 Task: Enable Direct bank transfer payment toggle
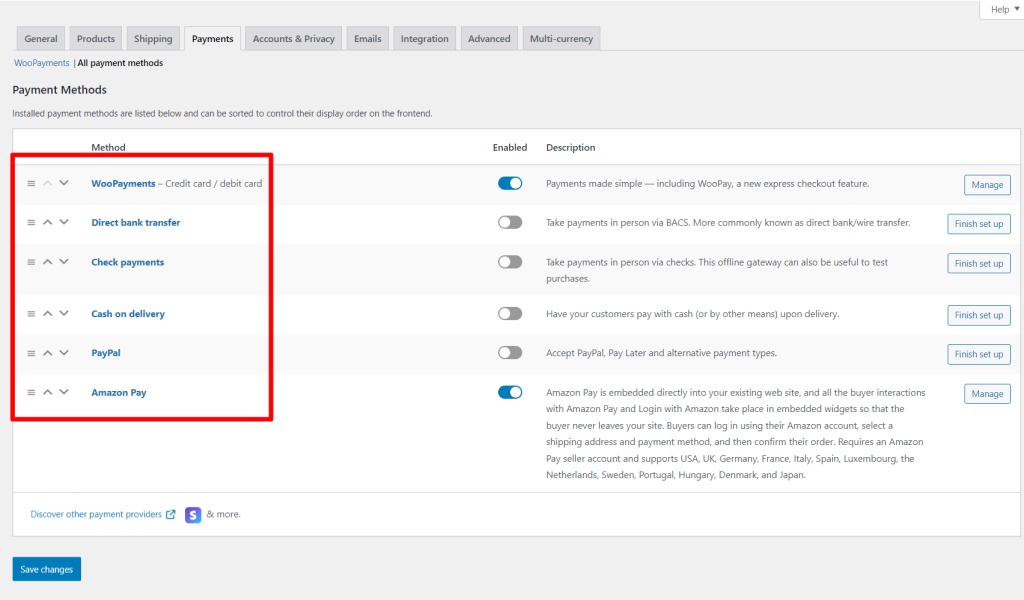tap(510, 223)
